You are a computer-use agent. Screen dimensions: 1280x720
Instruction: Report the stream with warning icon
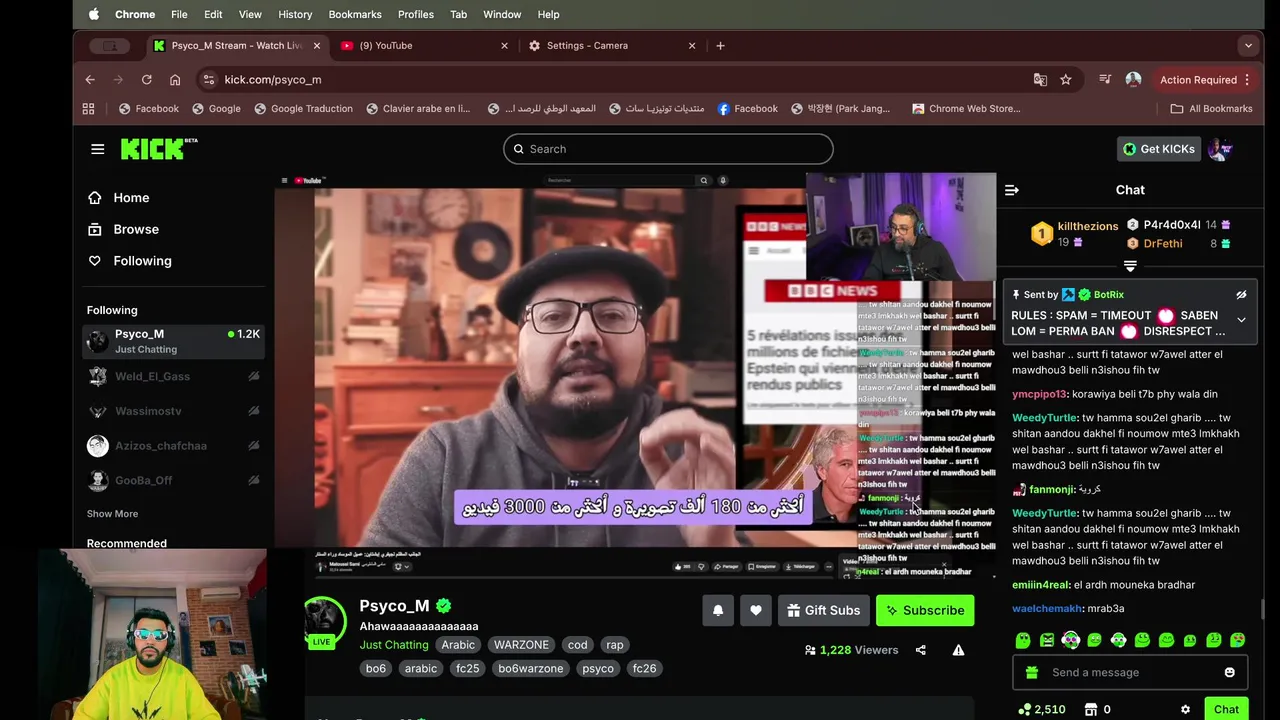pos(958,650)
